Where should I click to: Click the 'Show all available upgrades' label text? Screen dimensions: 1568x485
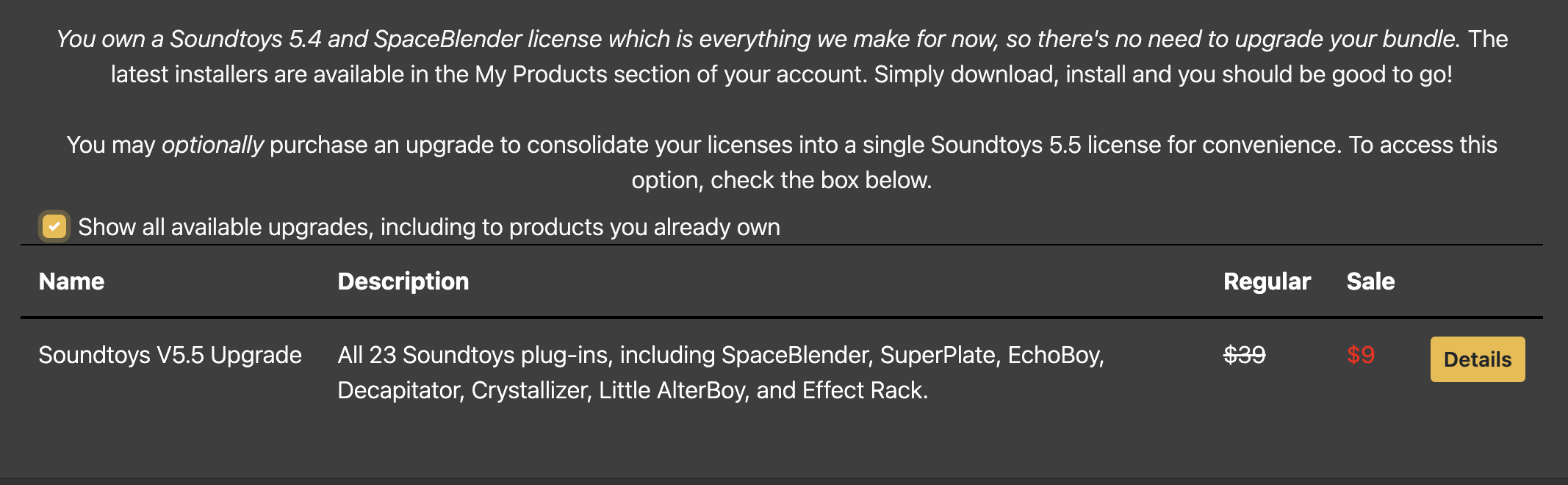(x=428, y=227)
